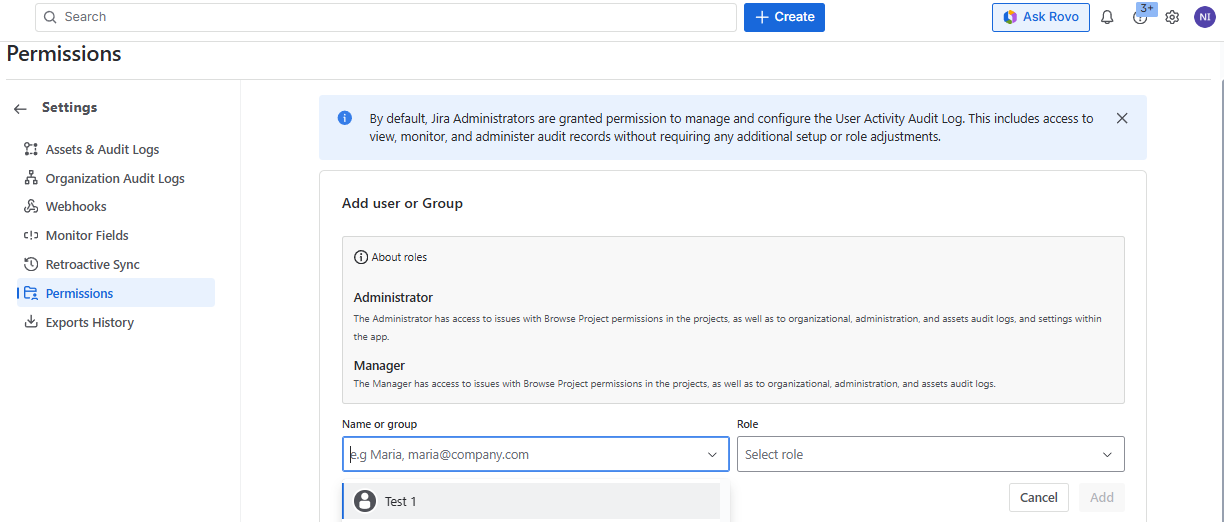Click the Administrator role heading
Viewport: 1224px width, 522px height.
click(x=393, y=298)
